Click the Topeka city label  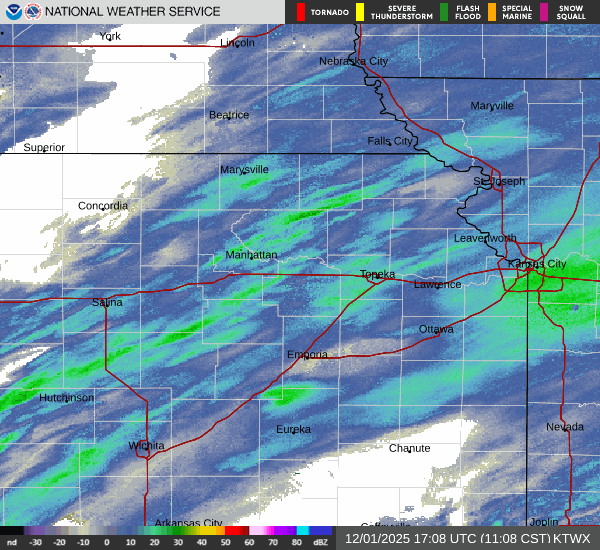(377, 274)
